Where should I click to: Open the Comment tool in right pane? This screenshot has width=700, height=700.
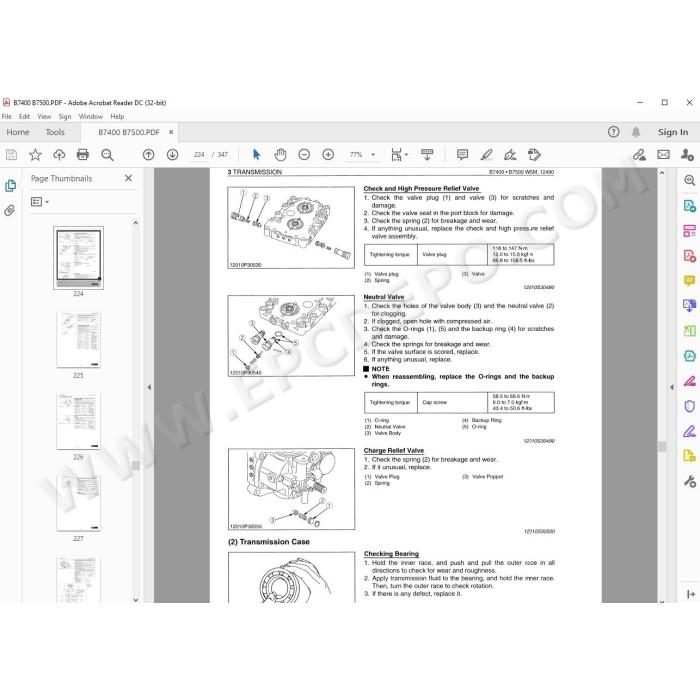tap(689, 280)
